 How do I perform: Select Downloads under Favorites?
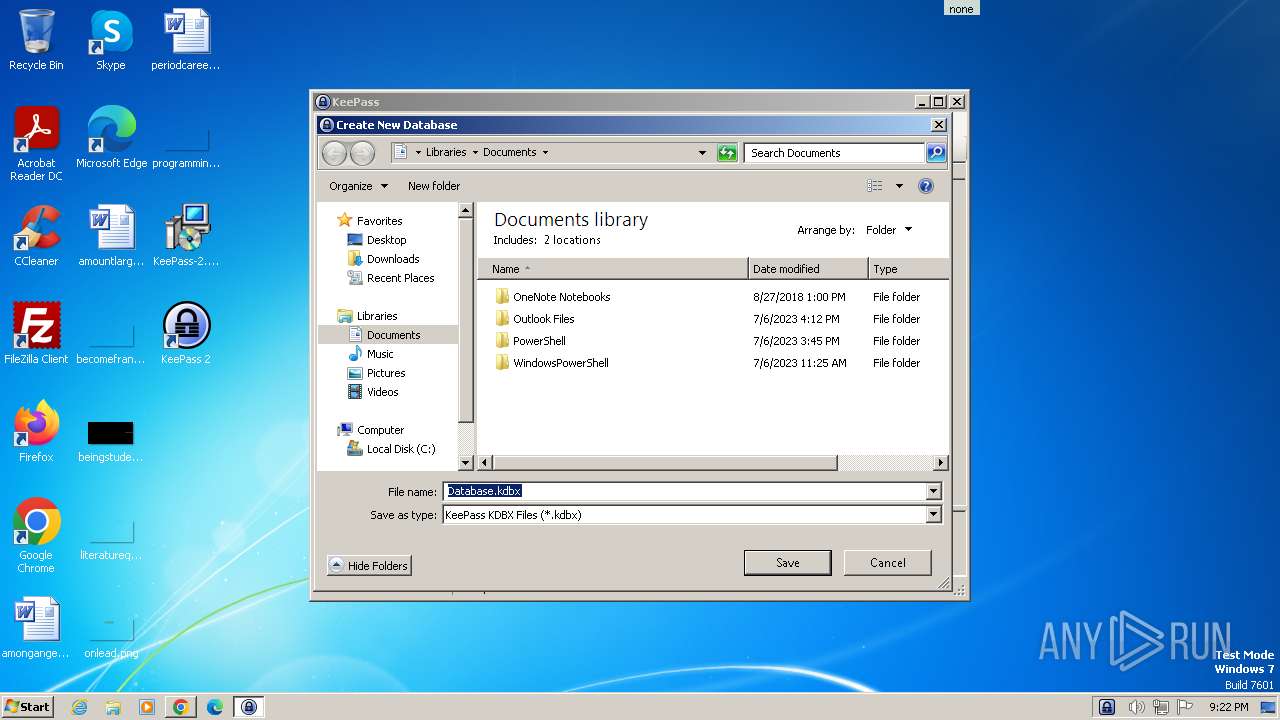click(x=393, y=259)
